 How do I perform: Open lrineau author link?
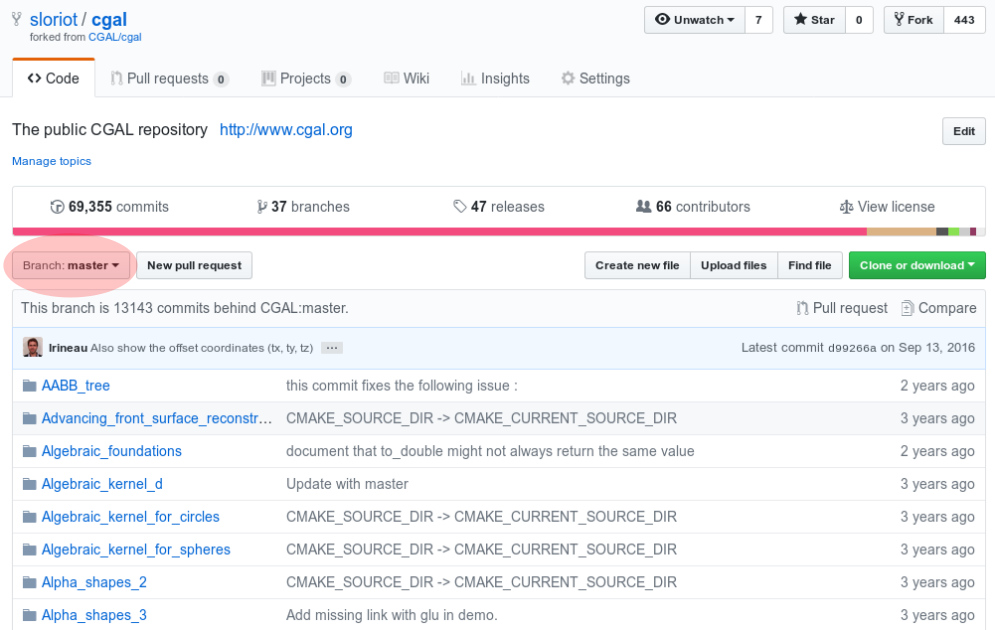(68, 348)
